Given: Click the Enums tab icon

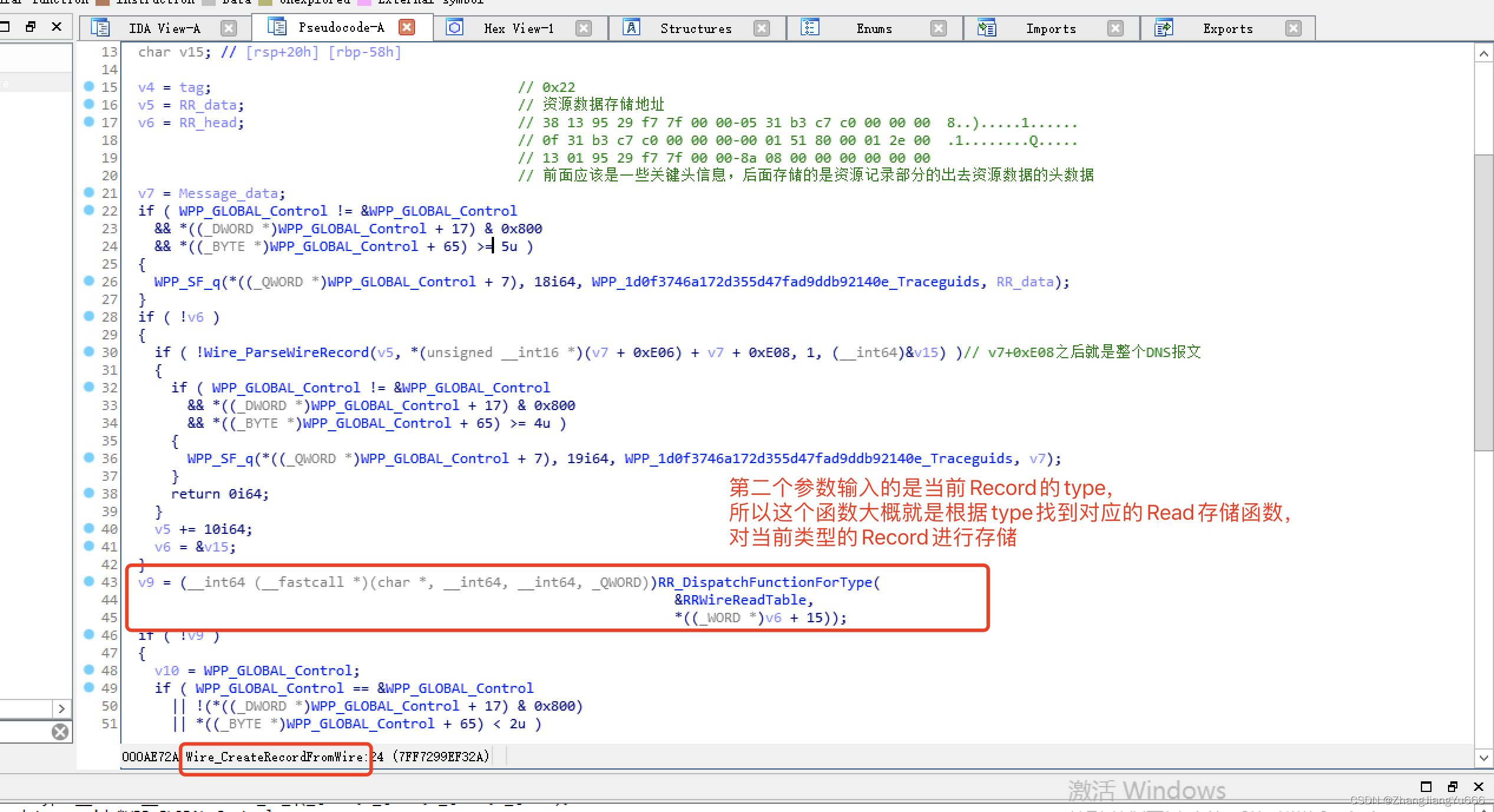Looking at the screenshot, I should (x=810, y=28).
